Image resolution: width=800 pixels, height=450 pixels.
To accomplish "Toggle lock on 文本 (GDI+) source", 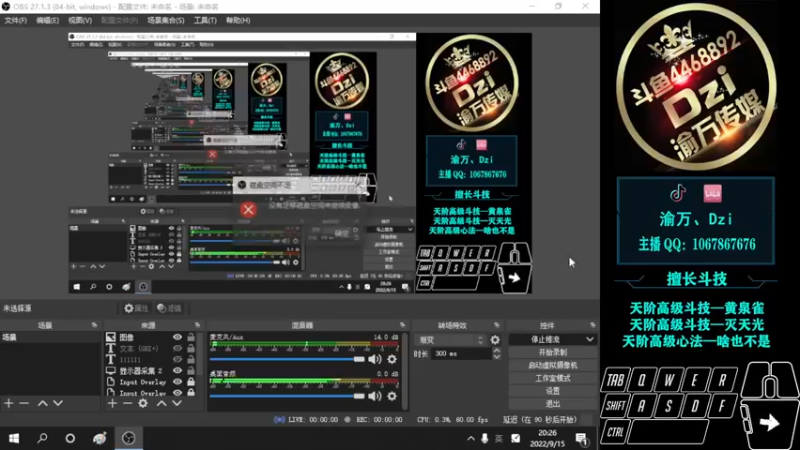I will [x=191, y=348].
